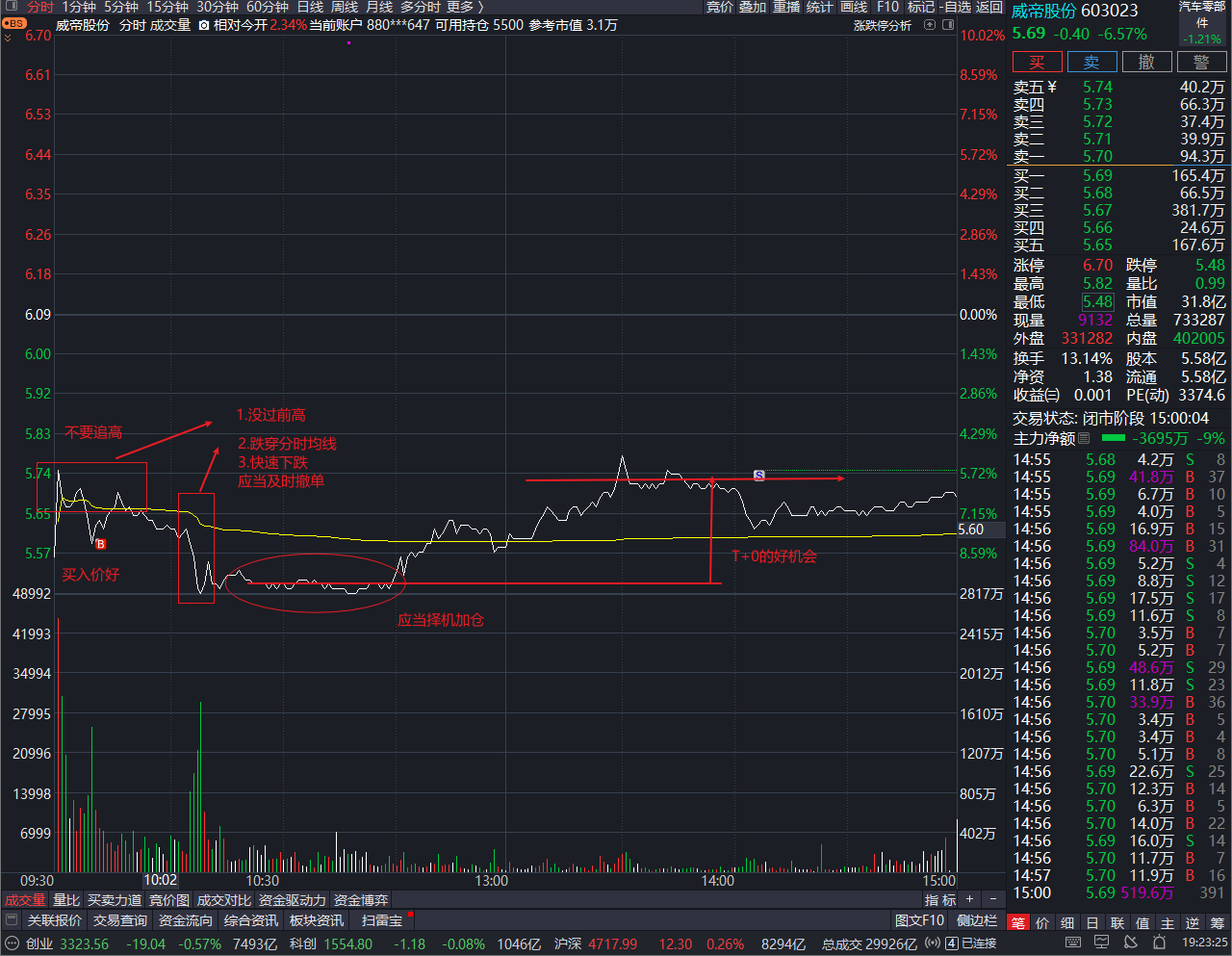The image size is (1232, 956).
Task: Click the 撤 cancel order button
Action: 1146,62
